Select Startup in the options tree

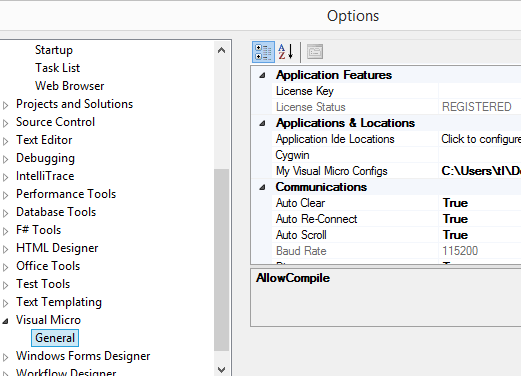pos(54,50)
